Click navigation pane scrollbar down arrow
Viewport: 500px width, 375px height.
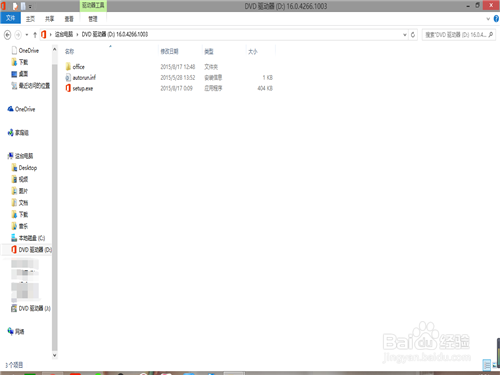point(54,355)
